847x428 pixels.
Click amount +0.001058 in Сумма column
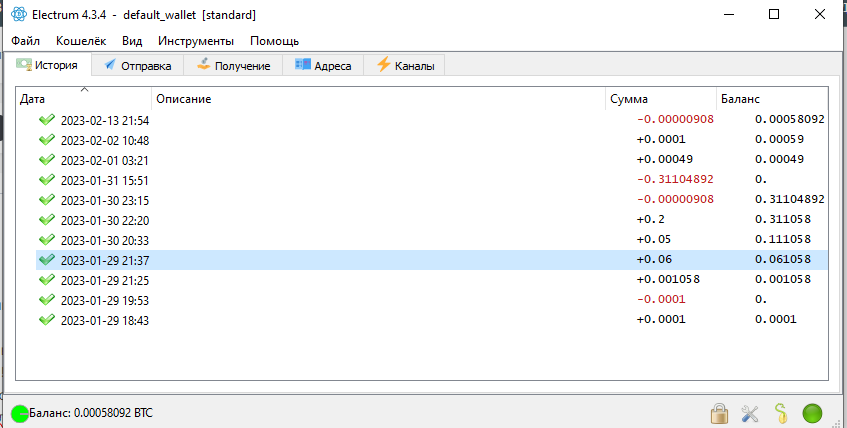pyautogui.click(x=668, y=279)
